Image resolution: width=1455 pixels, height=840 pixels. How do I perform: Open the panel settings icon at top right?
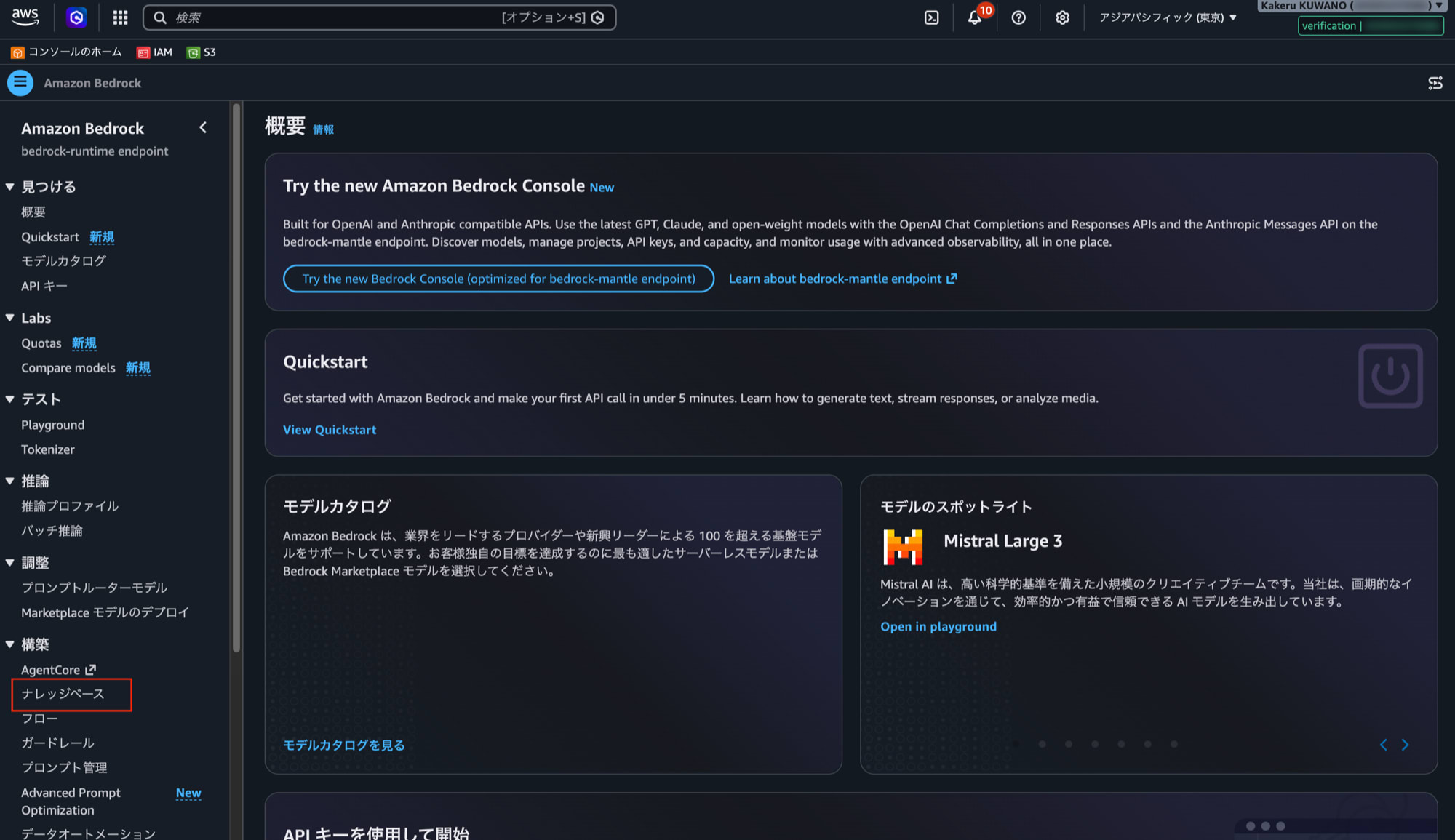pos(1435,83)
